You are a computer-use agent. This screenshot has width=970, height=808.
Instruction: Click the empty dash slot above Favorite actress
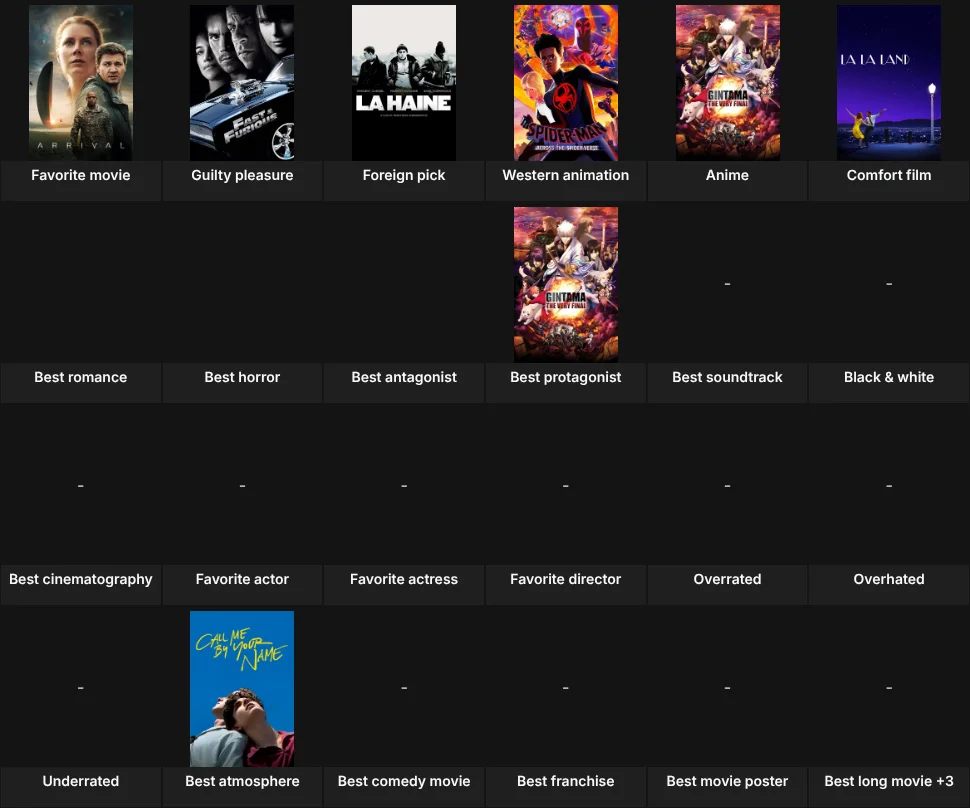[404, 486]
